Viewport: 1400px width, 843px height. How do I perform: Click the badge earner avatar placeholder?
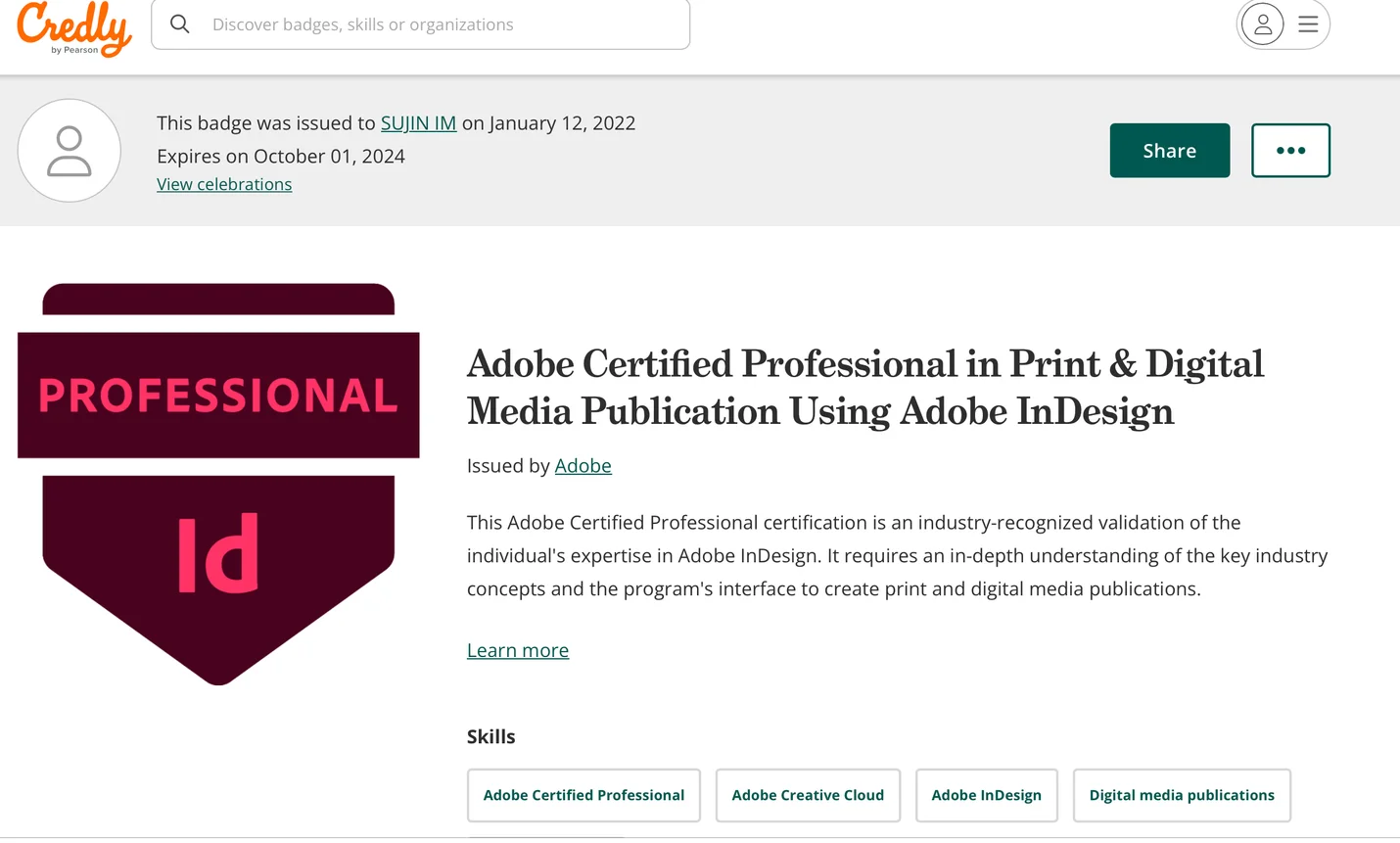click(70, 151)
